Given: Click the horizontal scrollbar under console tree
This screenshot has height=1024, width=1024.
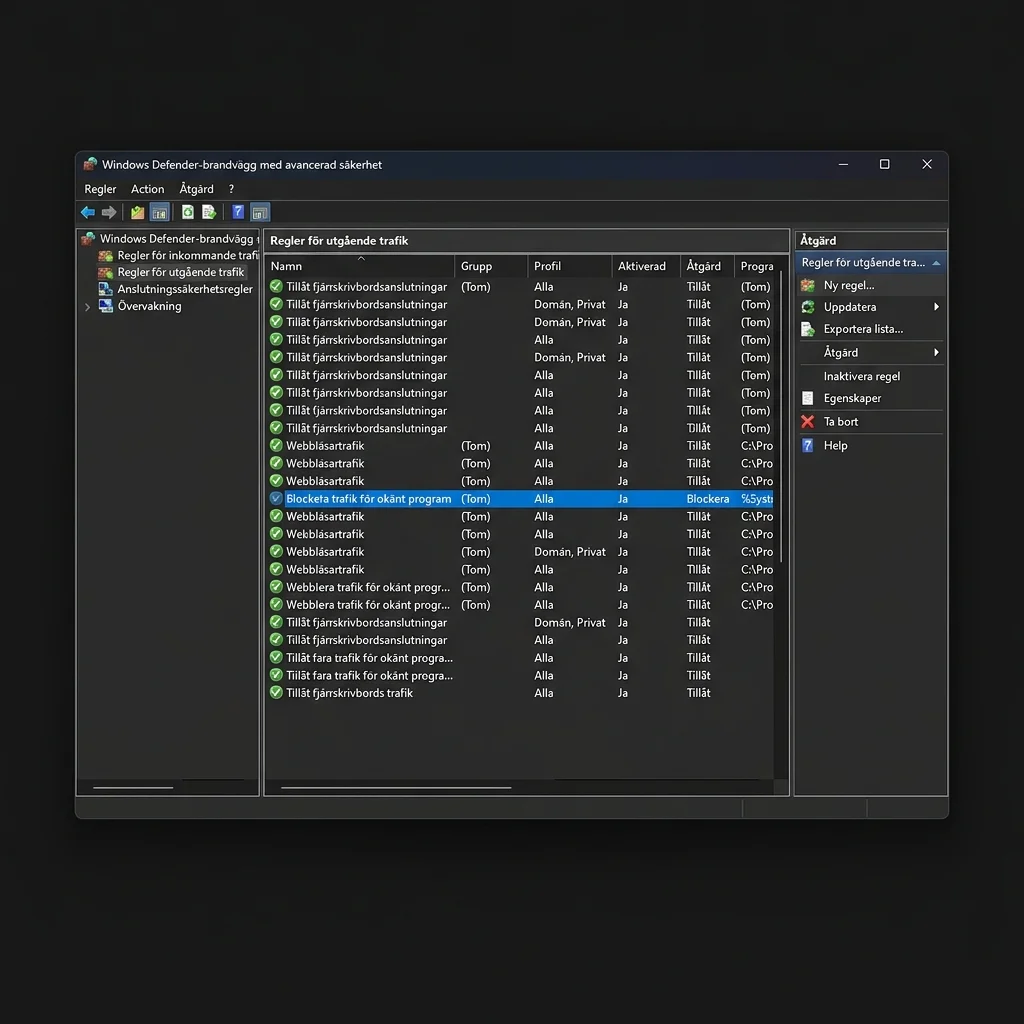Looking at the screenshot, I should [133, 788].
